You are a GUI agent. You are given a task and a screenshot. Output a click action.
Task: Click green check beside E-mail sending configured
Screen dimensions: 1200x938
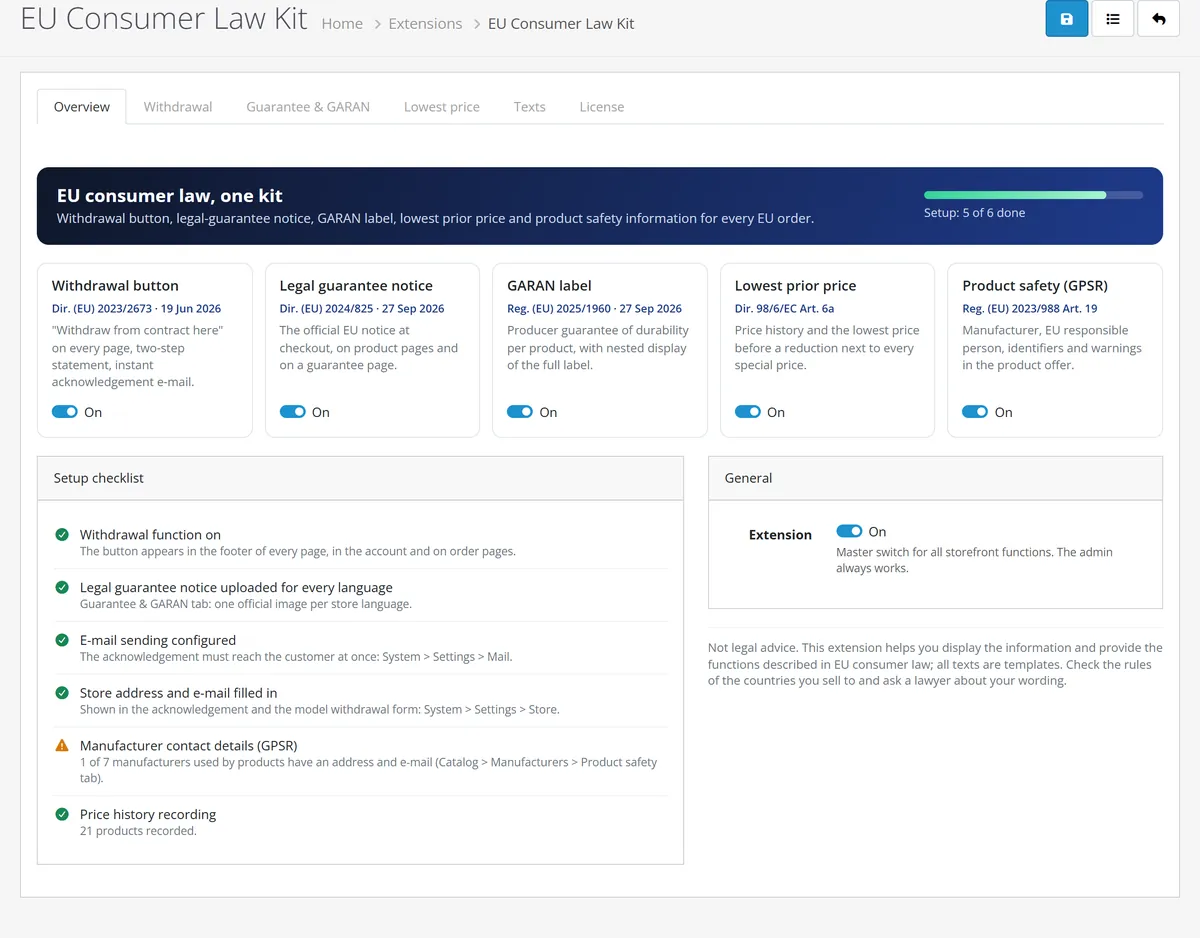[x=62, y=640]
